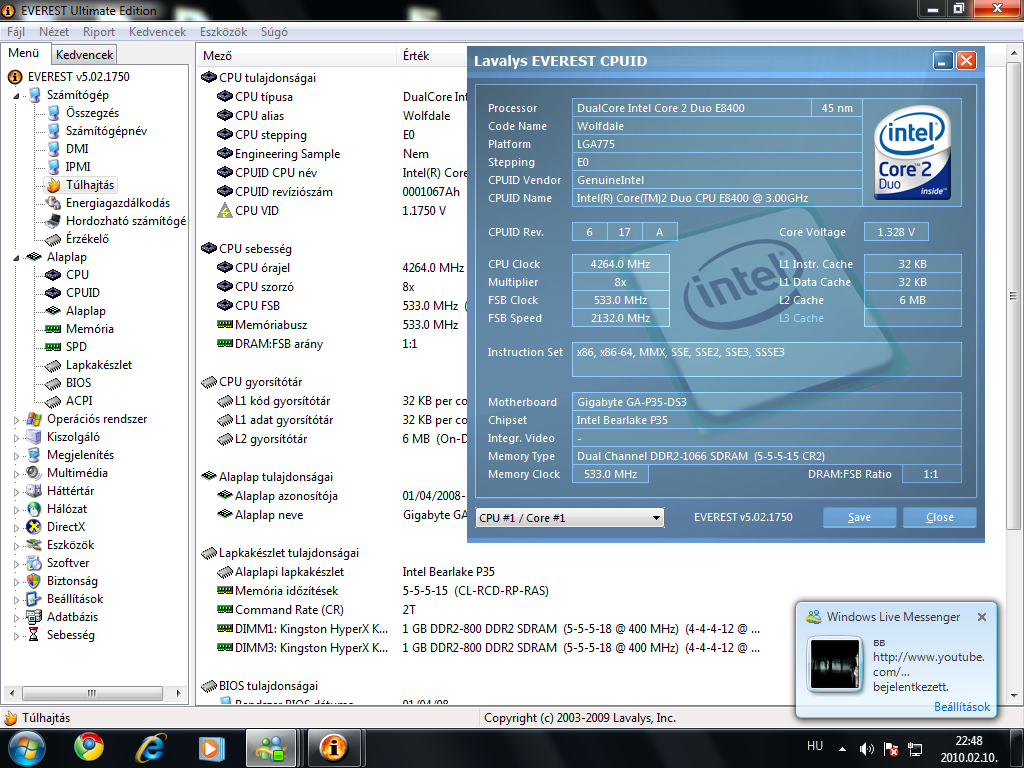Click Save in the CPUID dialog
The width and height of the screenshot is (1024, 768).
click(x=859, y=517)
